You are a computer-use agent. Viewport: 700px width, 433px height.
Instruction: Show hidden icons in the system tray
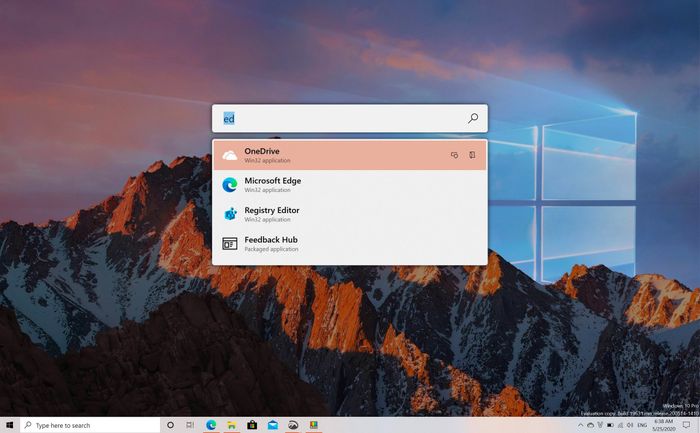tap(580, 425)
